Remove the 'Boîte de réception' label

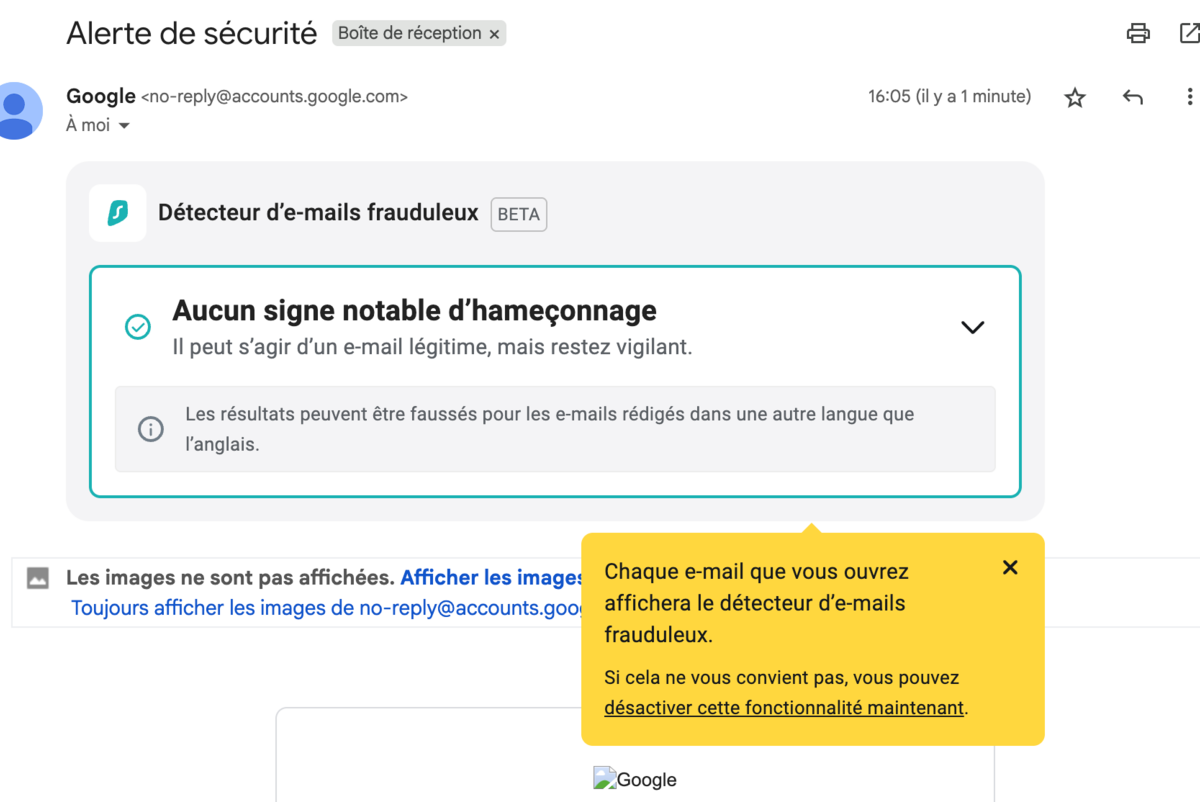[x=494, y=33]
